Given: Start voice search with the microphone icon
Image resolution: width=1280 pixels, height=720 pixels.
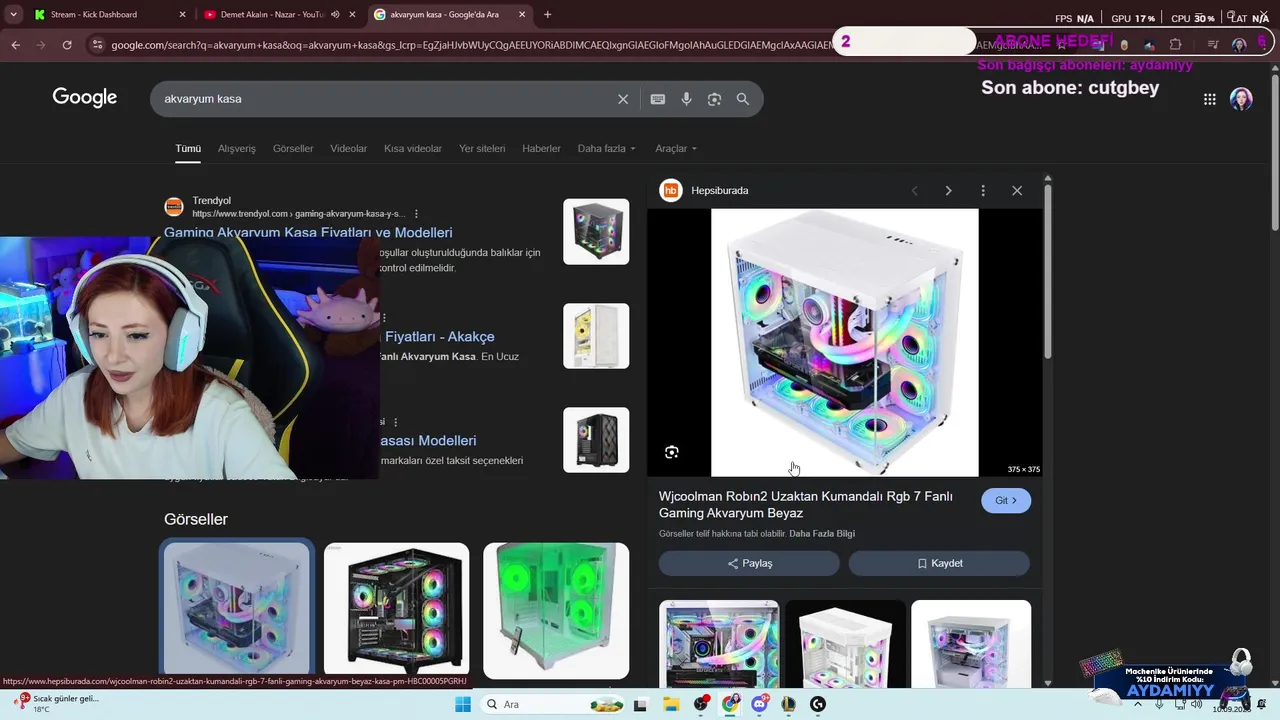Looking at the screenshot, I should point(686,99).
